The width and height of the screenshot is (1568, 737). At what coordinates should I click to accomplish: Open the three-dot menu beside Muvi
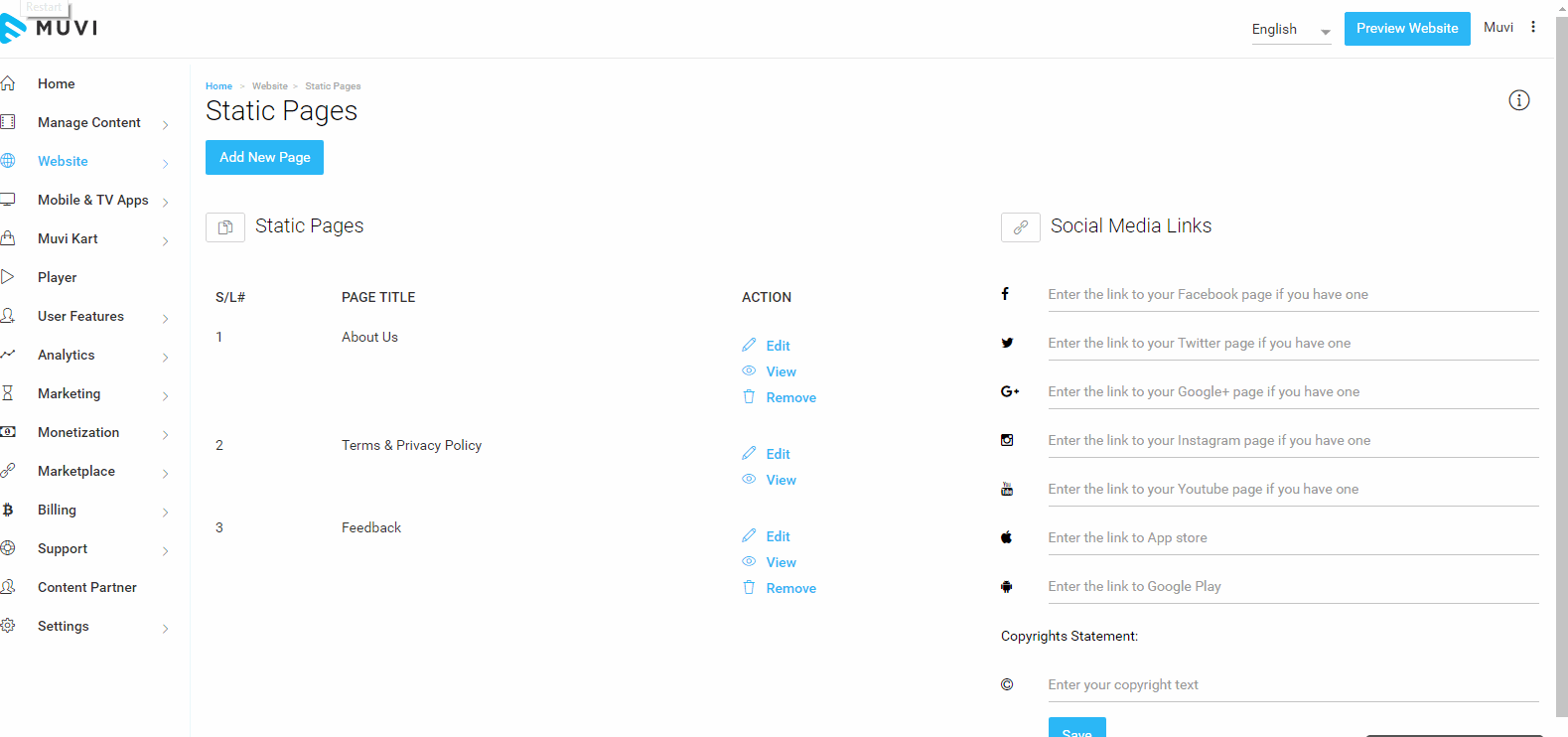pyautogui.click(x=1533, y=27)
